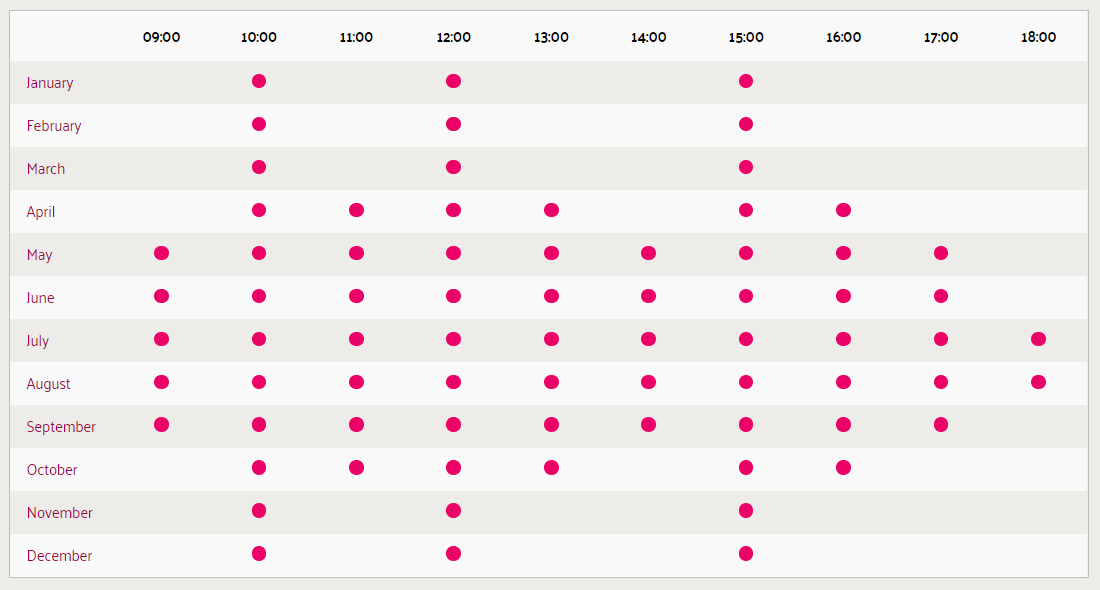1100x590 pixels.
Task: Click the January row label
Action: tap(50, 83)
